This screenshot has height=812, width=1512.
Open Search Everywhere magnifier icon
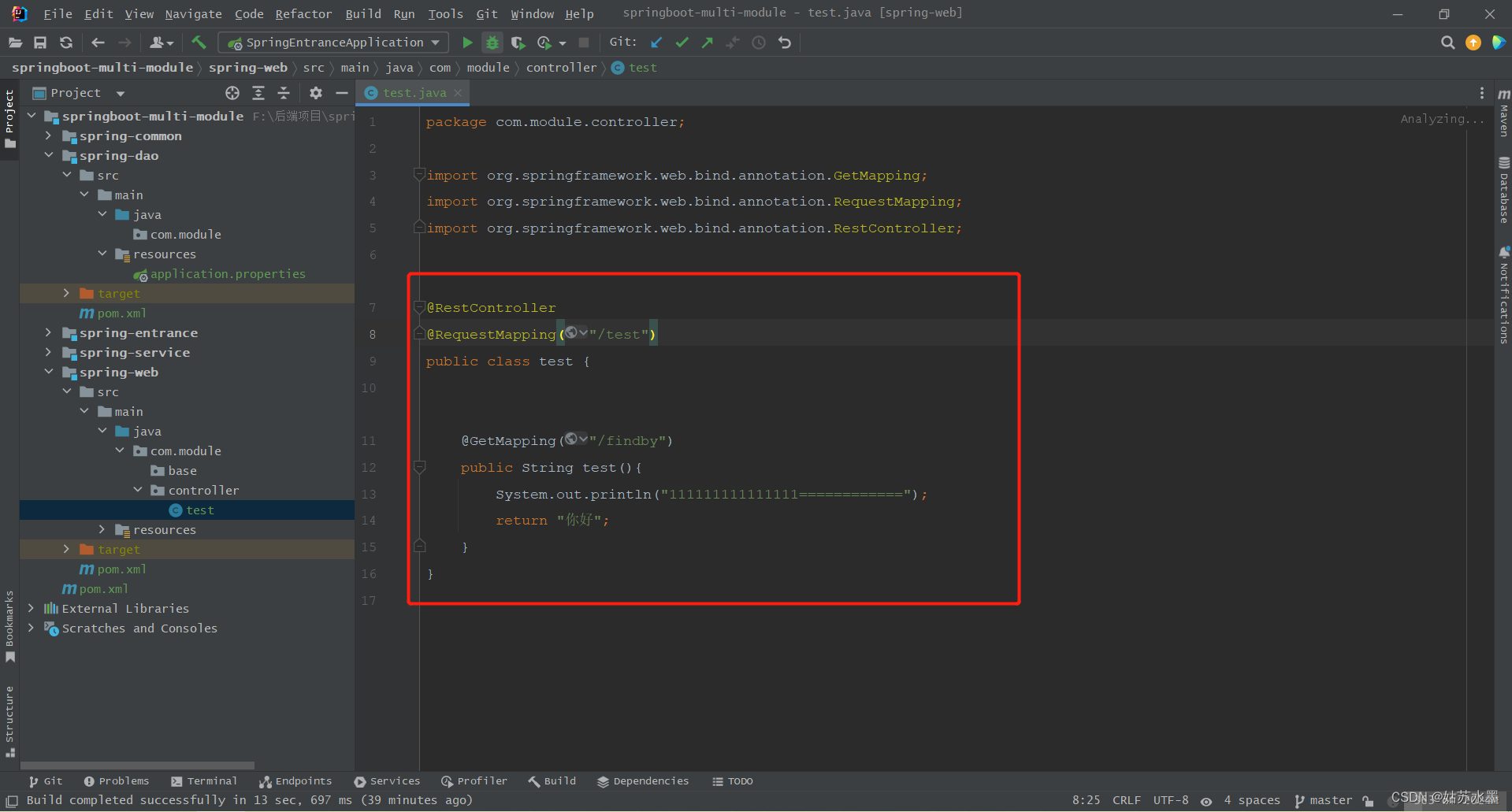point(1447,43)
